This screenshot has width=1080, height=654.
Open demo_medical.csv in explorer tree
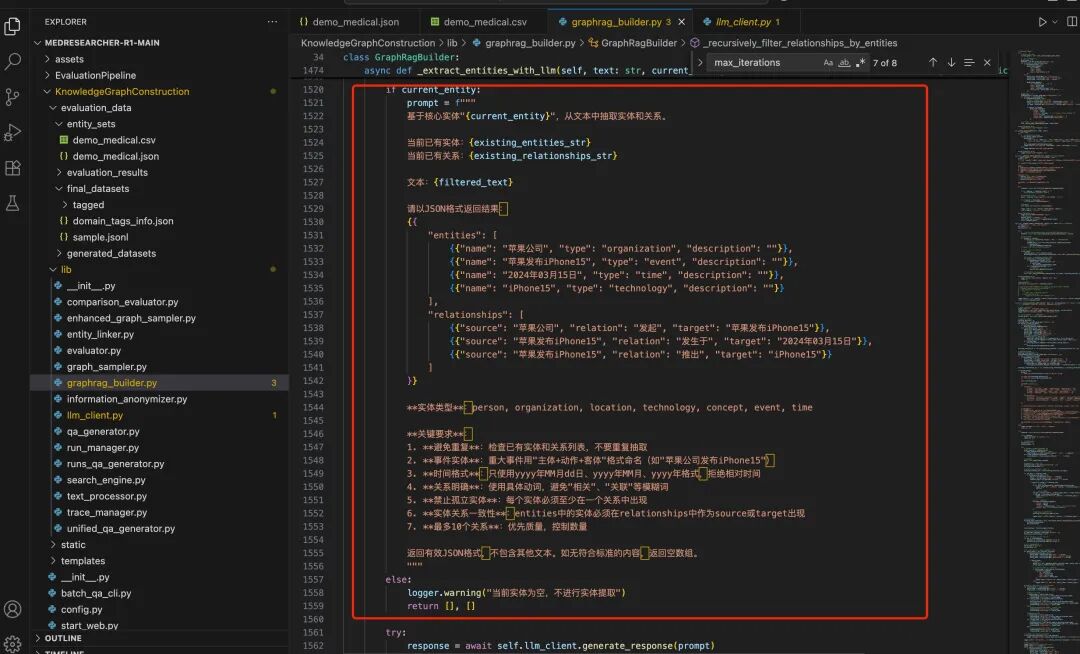click(x=114, y=140)
